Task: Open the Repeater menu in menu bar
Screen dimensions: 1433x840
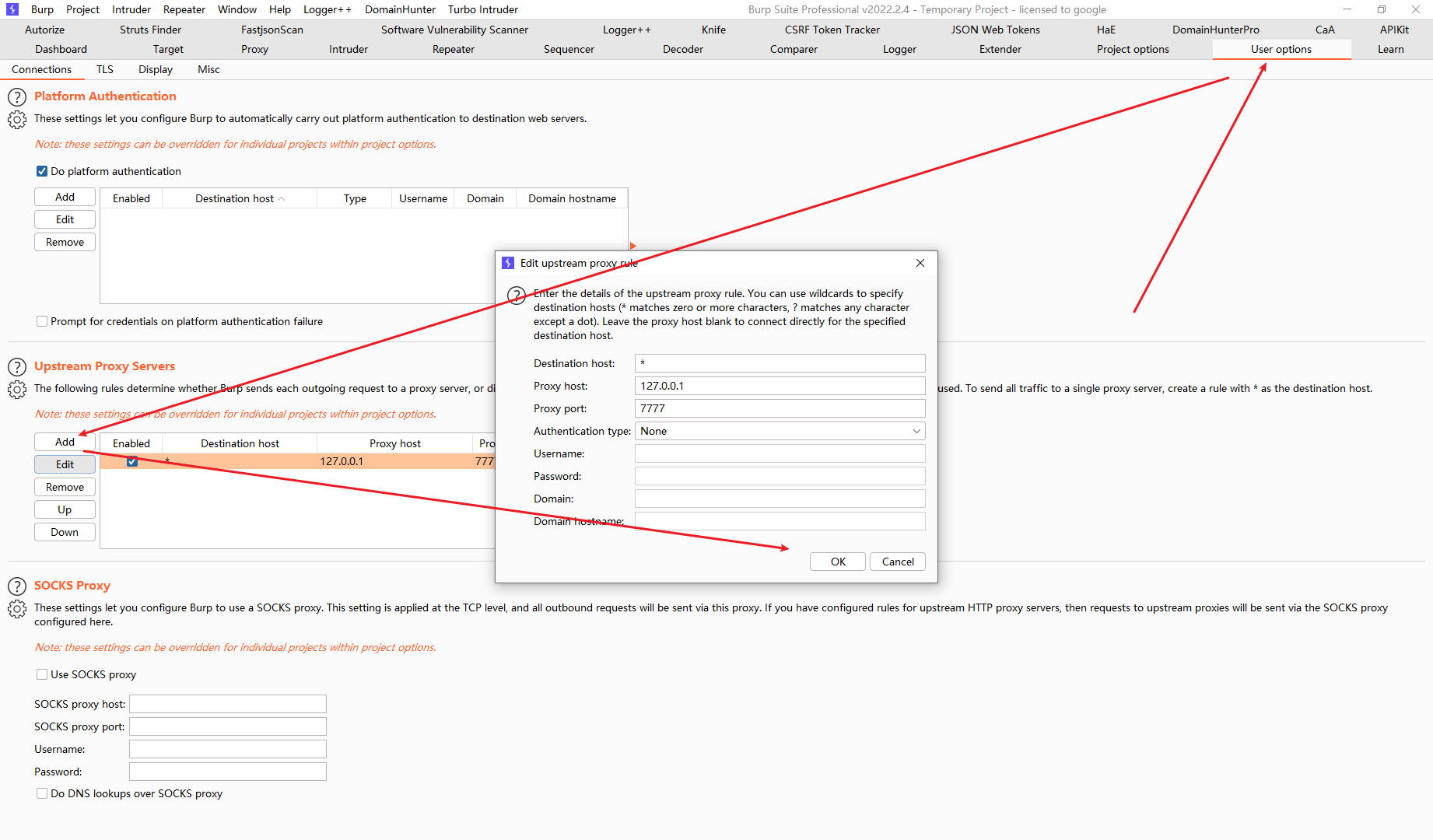Action: 184,9
